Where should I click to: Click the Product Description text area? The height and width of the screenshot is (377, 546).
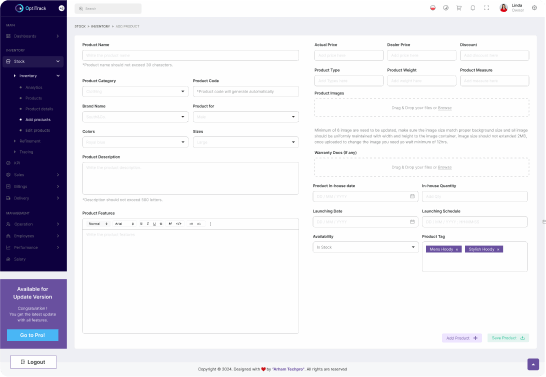[x=190, y=178]
